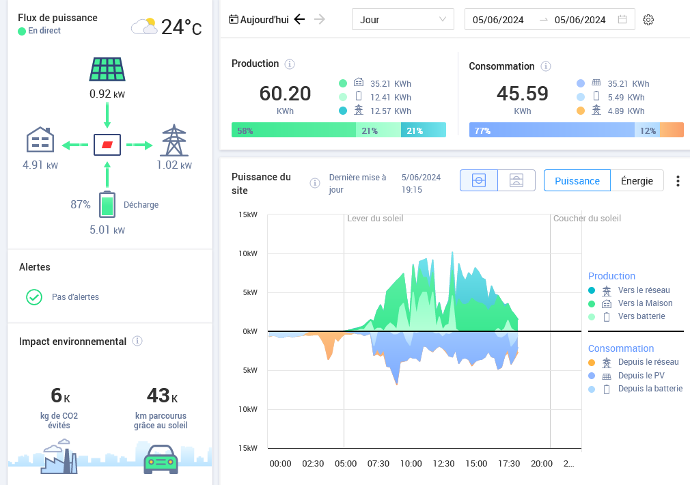The image size is (690, 485).
Task: Toggle Depuis le réseau legend series
Action: pyautogui.click(x=634, y=362)
